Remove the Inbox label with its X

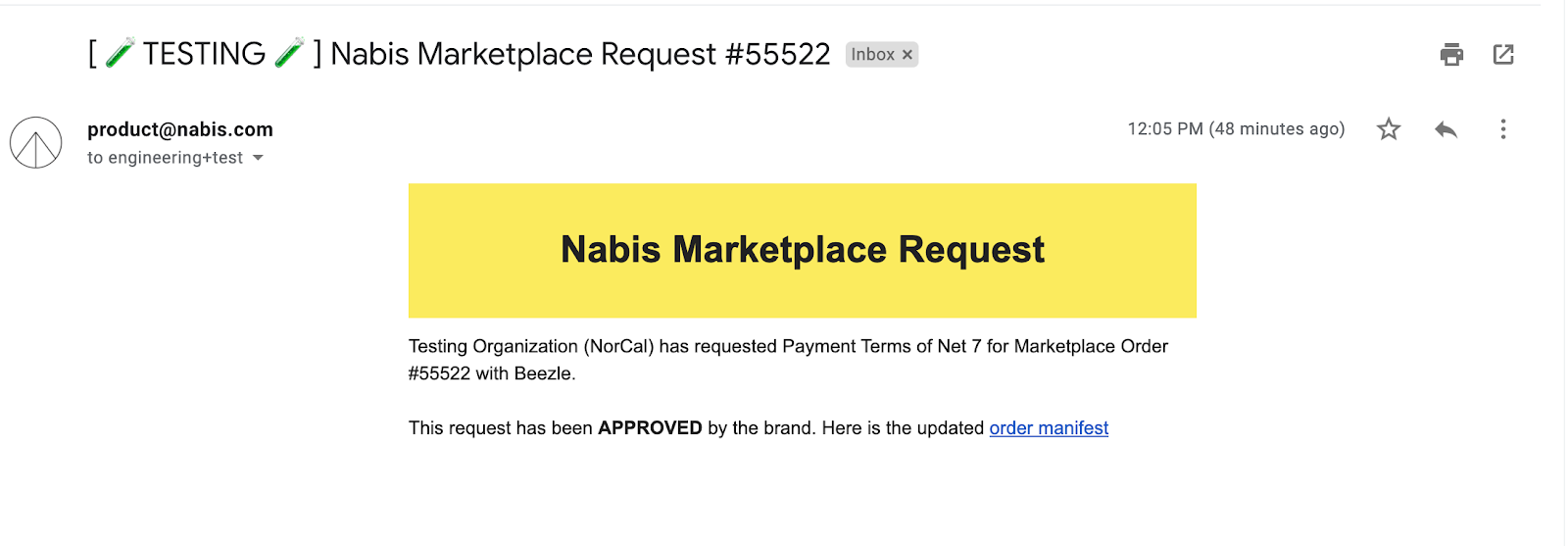[907, 55]
